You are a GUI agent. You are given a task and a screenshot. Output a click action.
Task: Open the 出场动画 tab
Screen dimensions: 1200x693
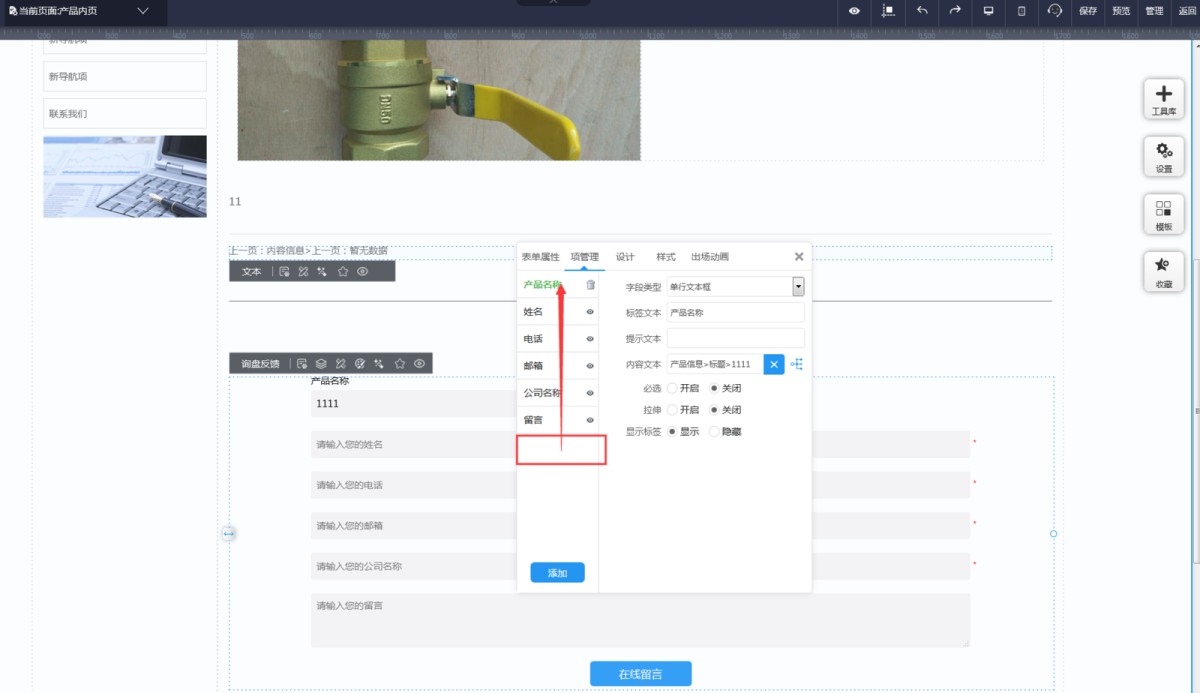[709, 257]
